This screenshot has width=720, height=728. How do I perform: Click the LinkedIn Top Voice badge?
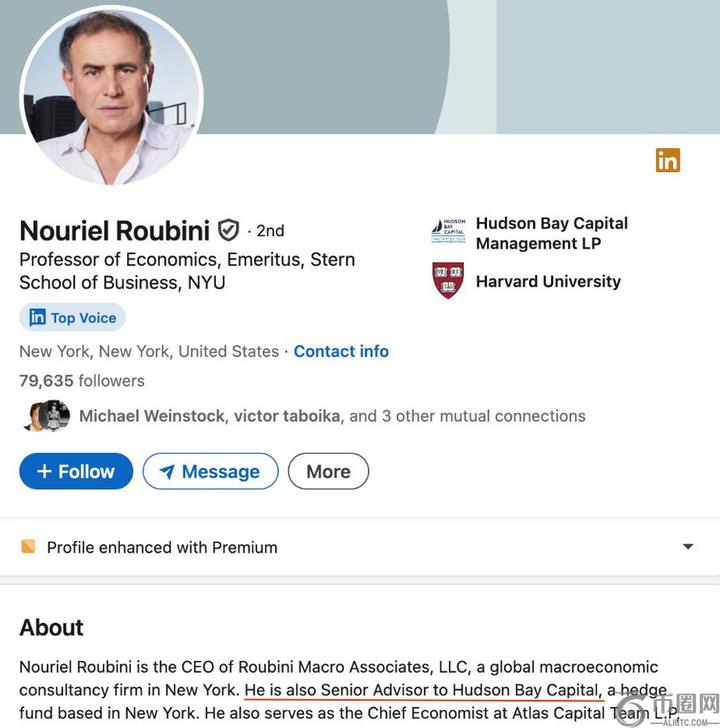click(x=72, y=318)
